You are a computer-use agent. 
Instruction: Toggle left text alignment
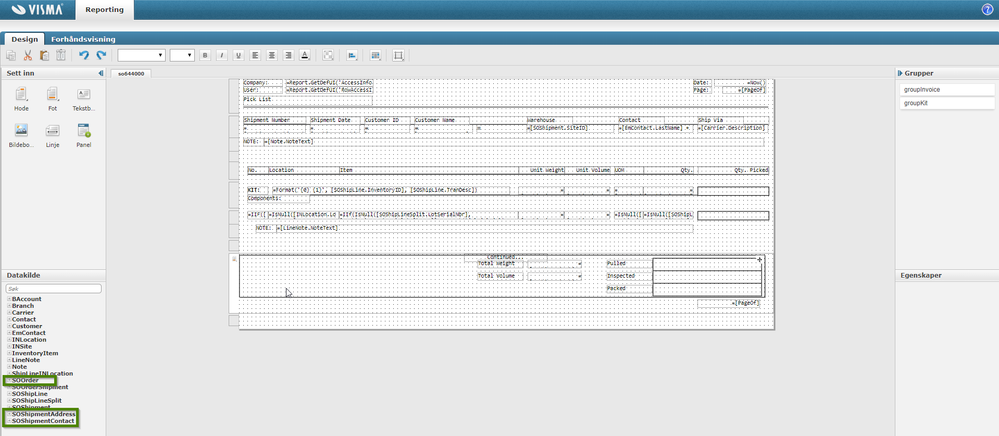[x=255, y=55]
